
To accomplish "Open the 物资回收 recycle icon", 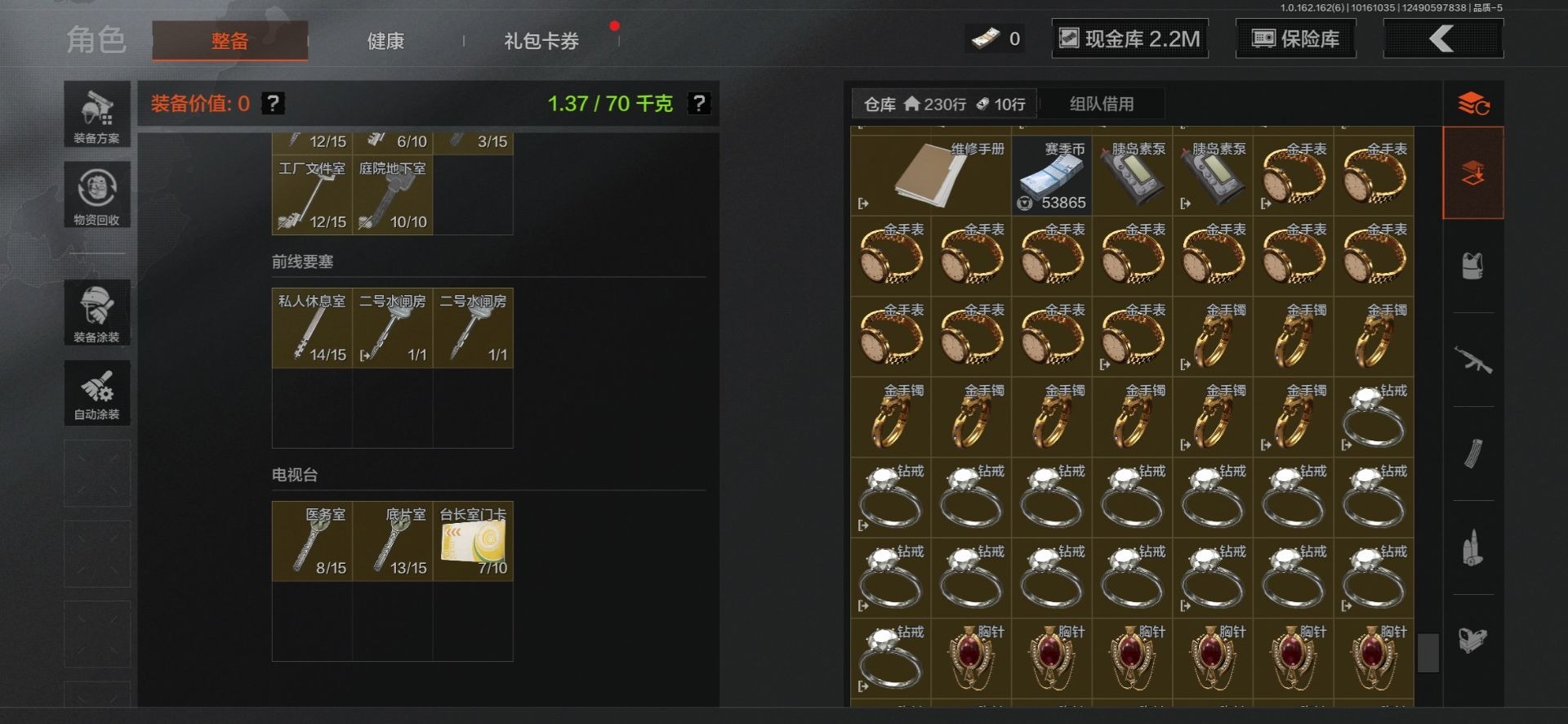I will (x=97, y=194).
